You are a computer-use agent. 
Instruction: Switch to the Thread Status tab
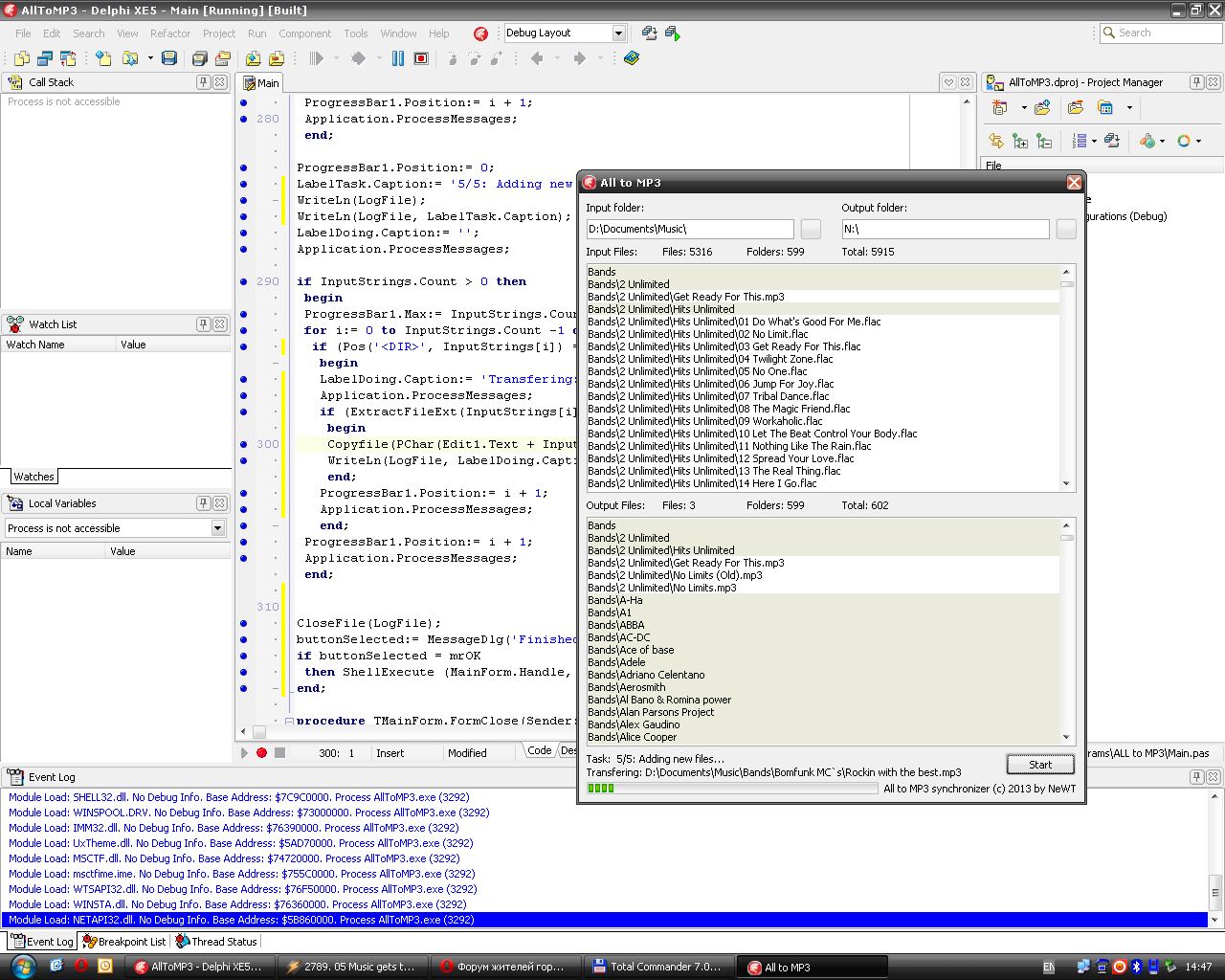217,942
